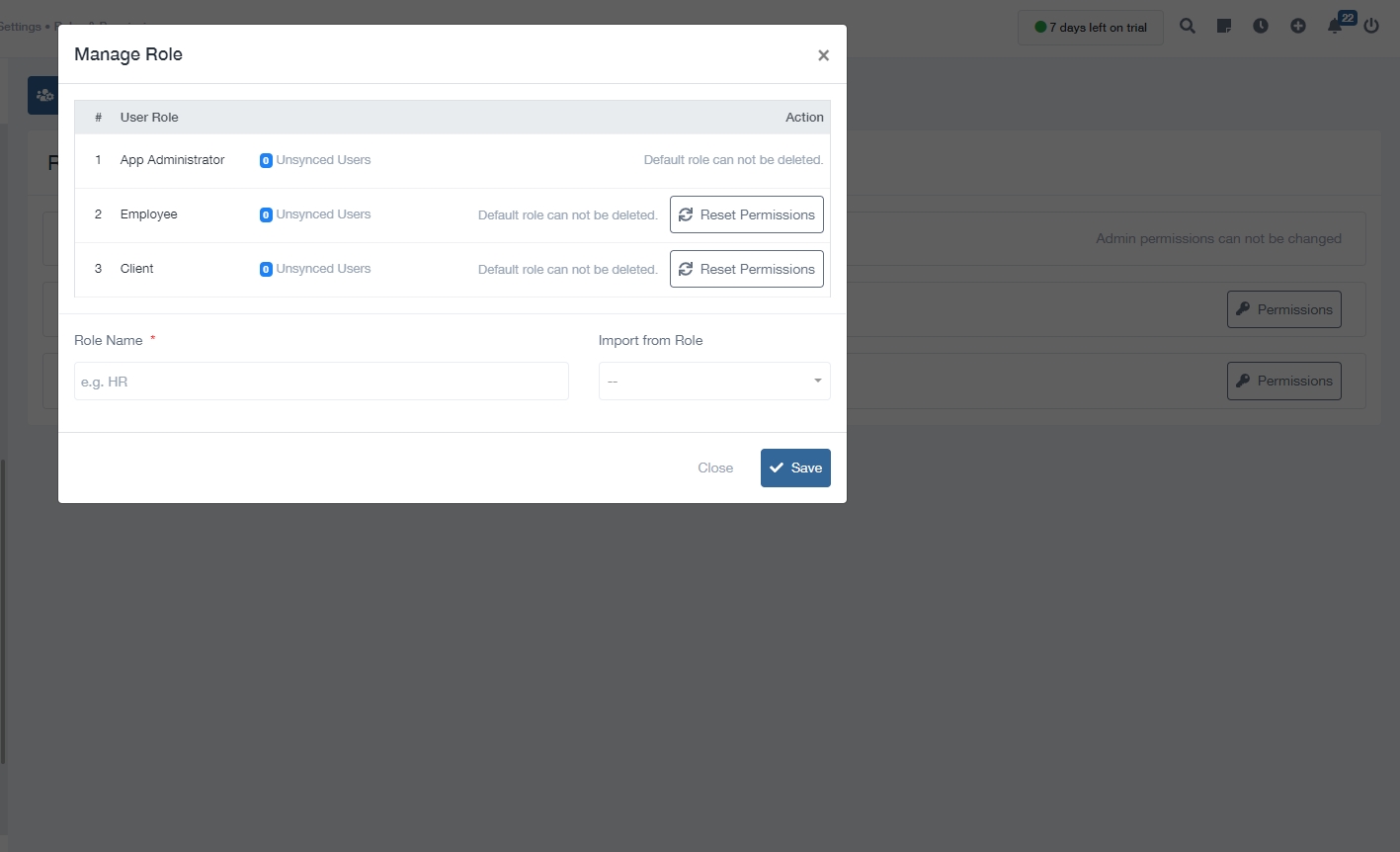The width and height of the screenshot is (1400, 852).
Task: View Employee unsynced users
Action: (x=315, y=214)
